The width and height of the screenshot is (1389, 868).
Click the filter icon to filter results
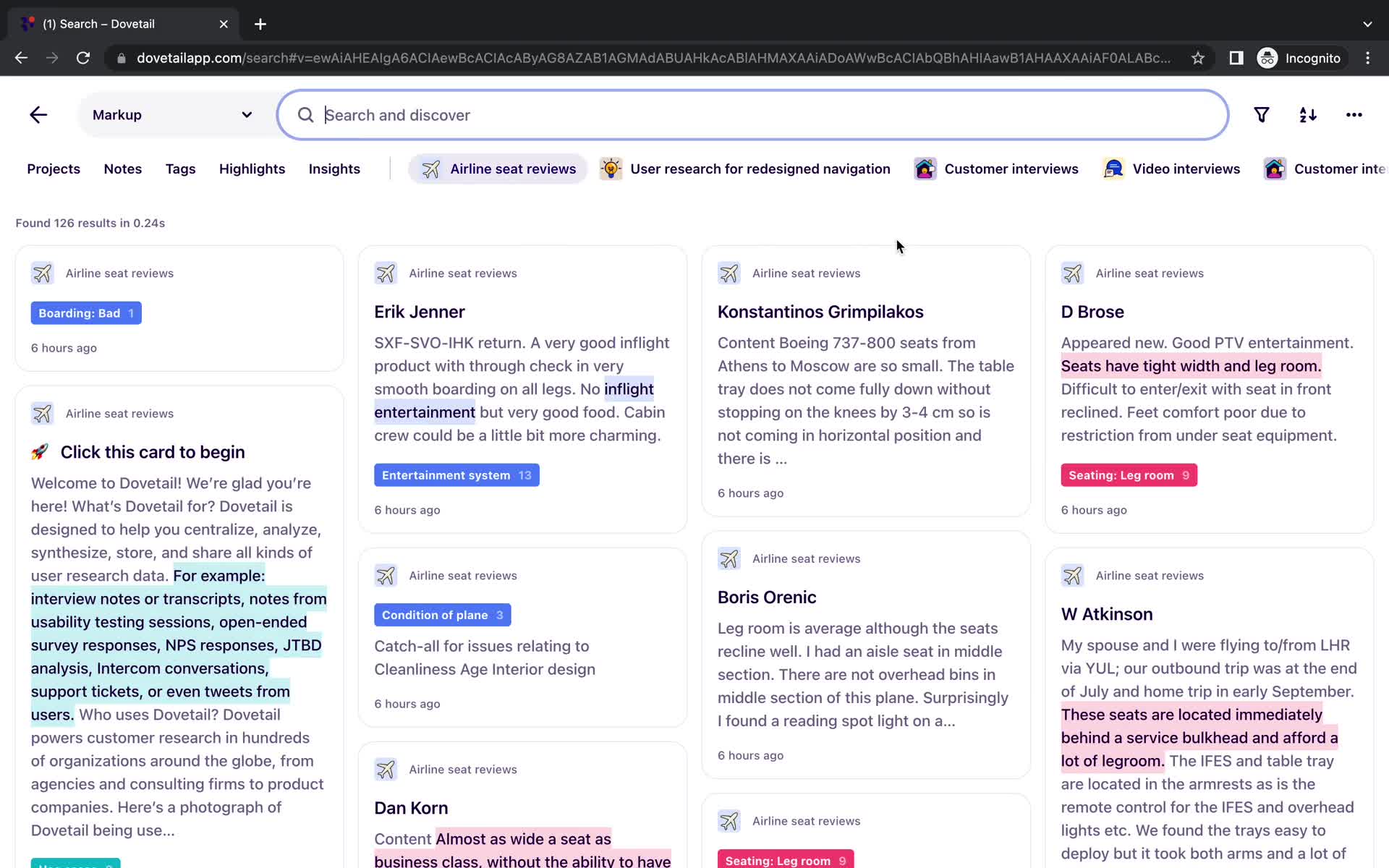pos(1262,115)
